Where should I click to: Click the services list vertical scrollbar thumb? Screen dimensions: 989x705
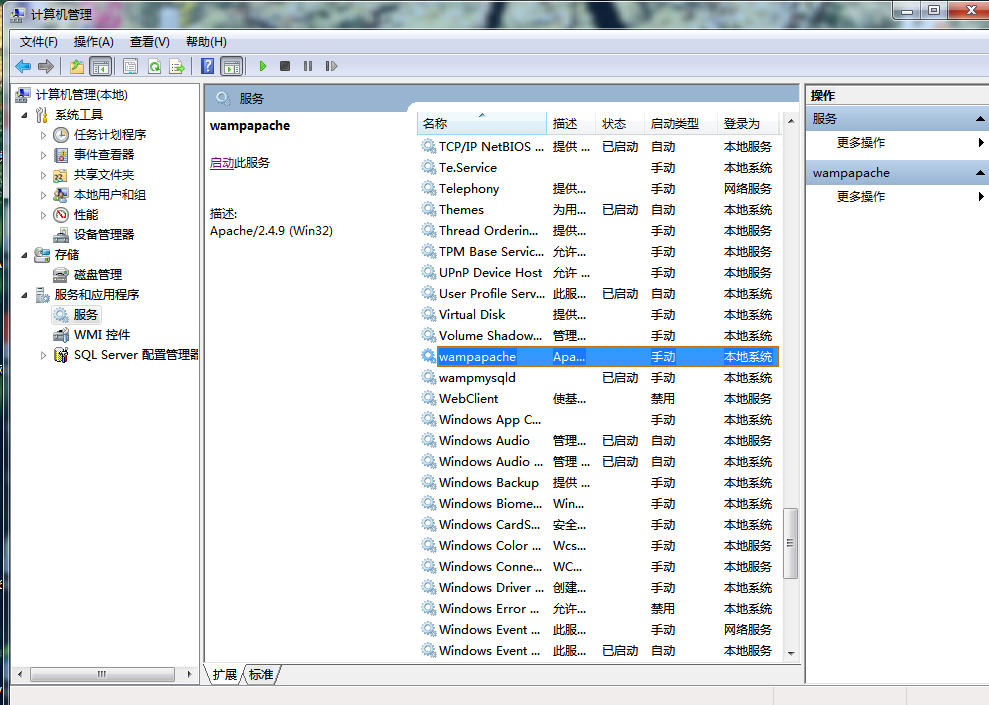point(790,543)
